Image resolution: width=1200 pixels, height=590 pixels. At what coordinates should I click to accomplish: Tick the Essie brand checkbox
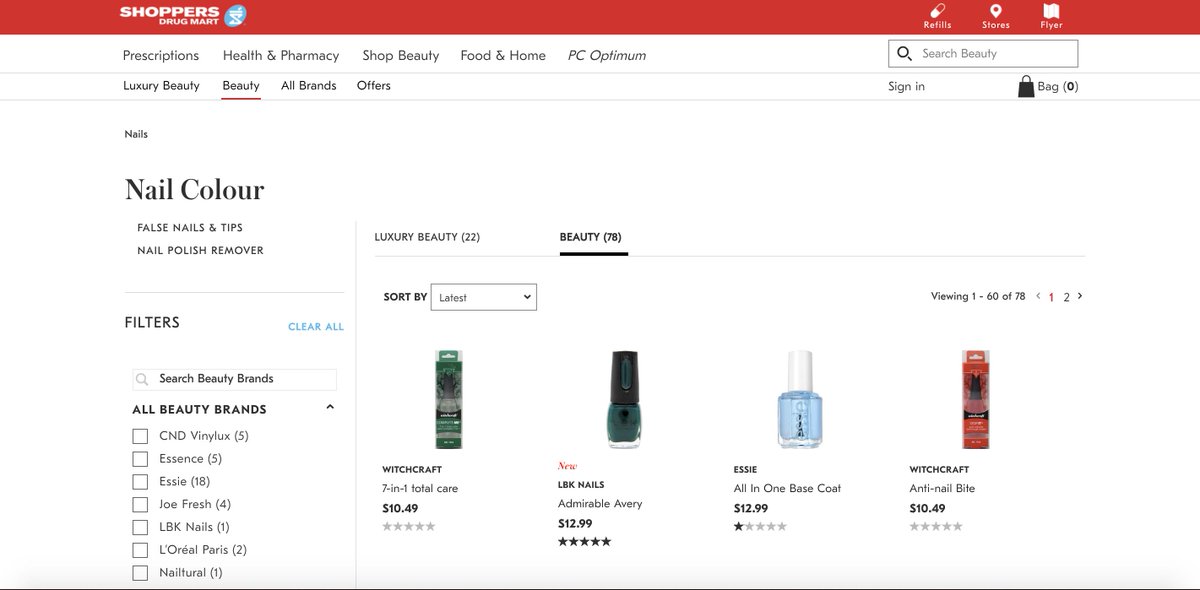[x=140, y=482]
